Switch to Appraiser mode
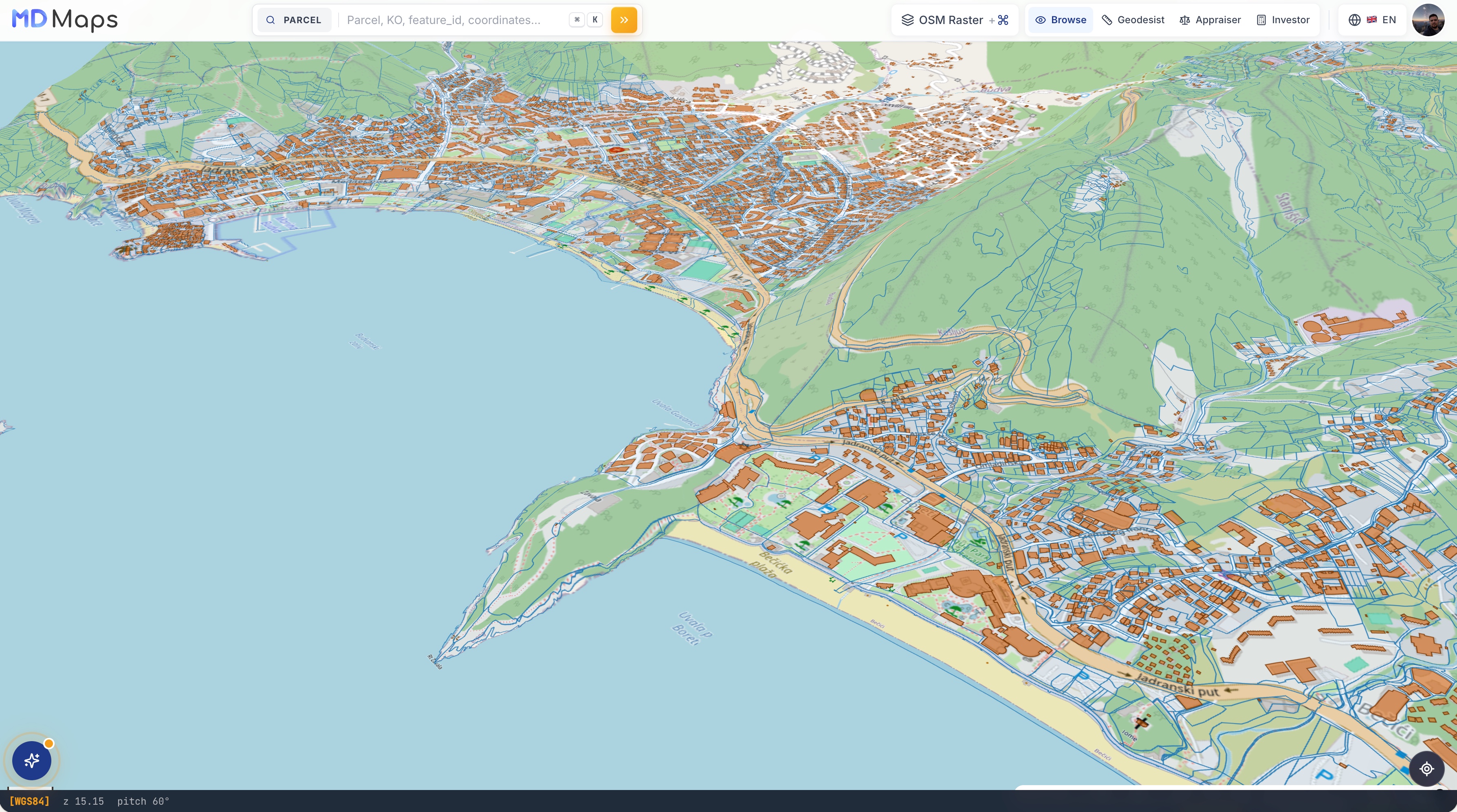This screenshot has width=1457, height=812. coord(1210,20)
